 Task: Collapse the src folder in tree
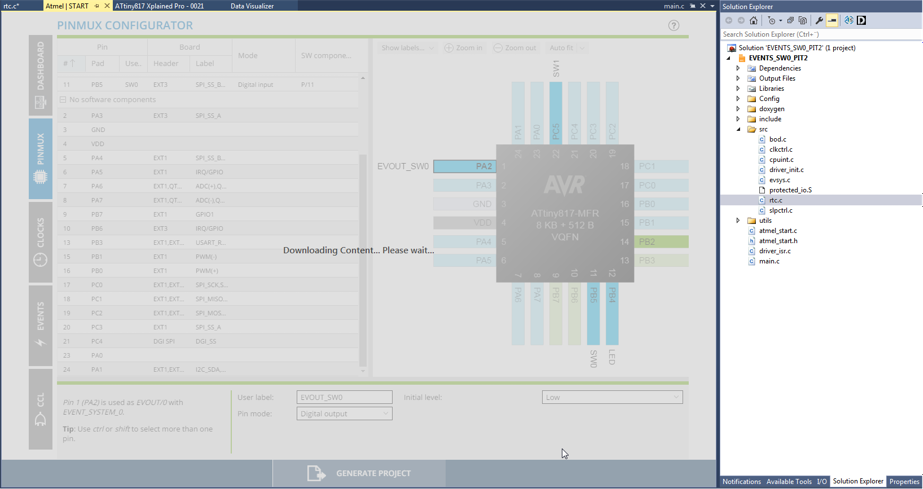pos(739,129)
